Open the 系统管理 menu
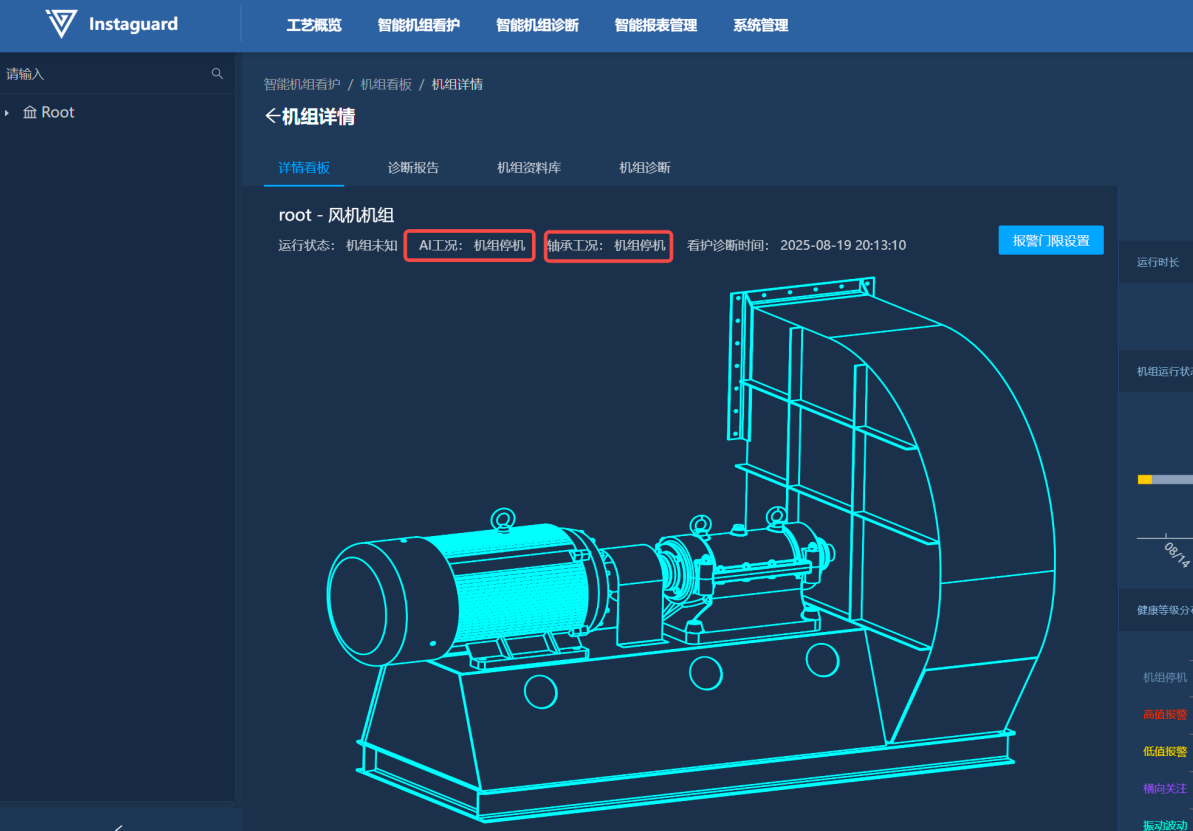Viewport: 1193px width, 831px height. coord(760,25)
